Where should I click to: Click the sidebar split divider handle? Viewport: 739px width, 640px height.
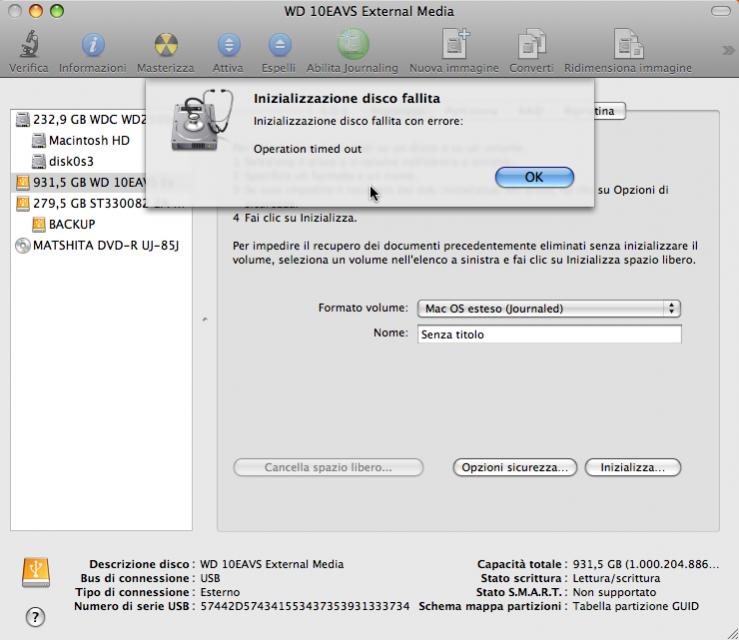point(205,320)
